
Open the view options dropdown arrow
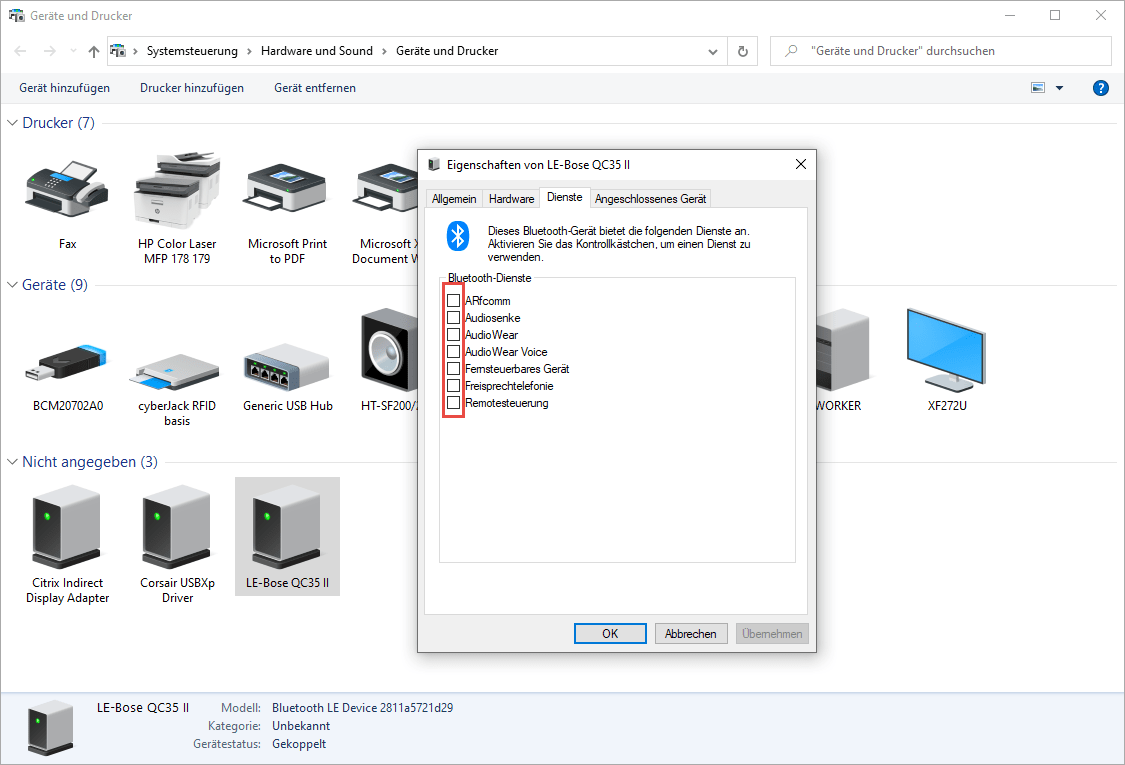(x=1059, y=88)
